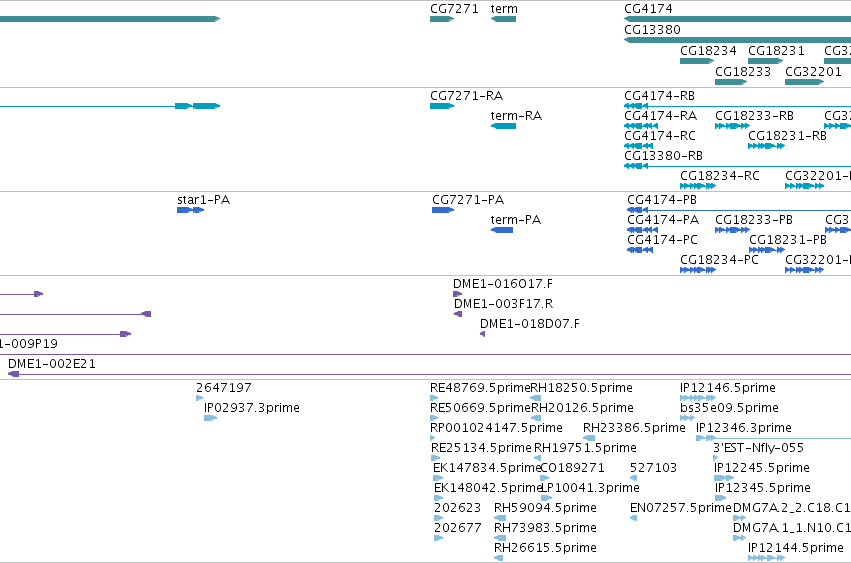851x563 pixels.
Task: Select the IP12345.5prime EST
Action: (x=720, y=498)
